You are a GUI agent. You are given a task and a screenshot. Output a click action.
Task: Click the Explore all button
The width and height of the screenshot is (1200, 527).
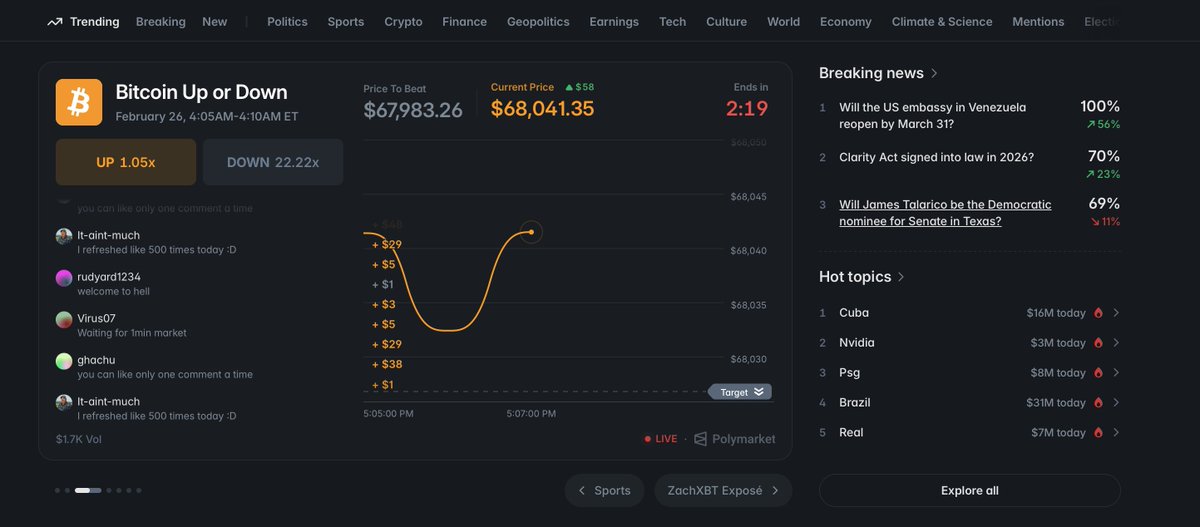click(970, 491)
